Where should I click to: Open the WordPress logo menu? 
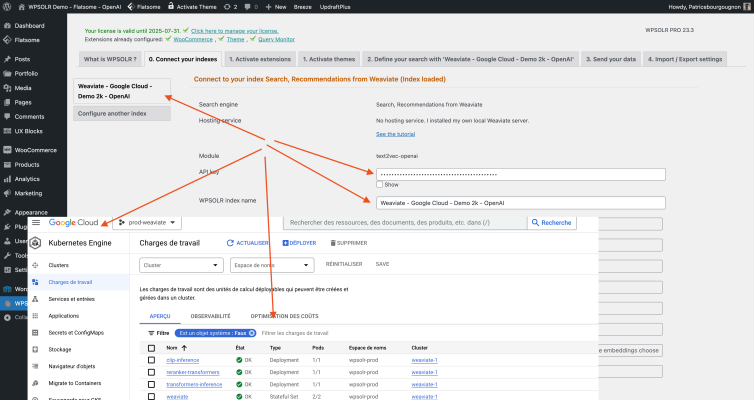[7, 7]
